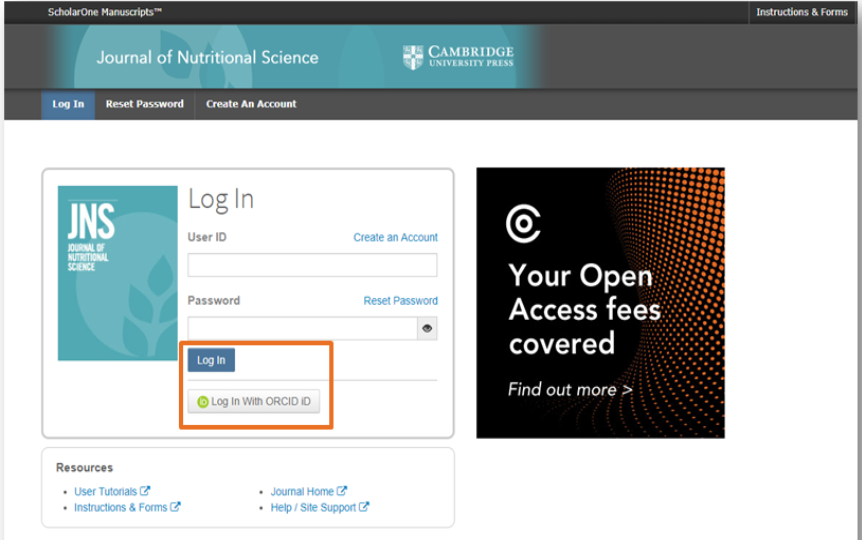Open the Log In tab
The width and height of the screenshot is (862, 540).
pos(68,104)
